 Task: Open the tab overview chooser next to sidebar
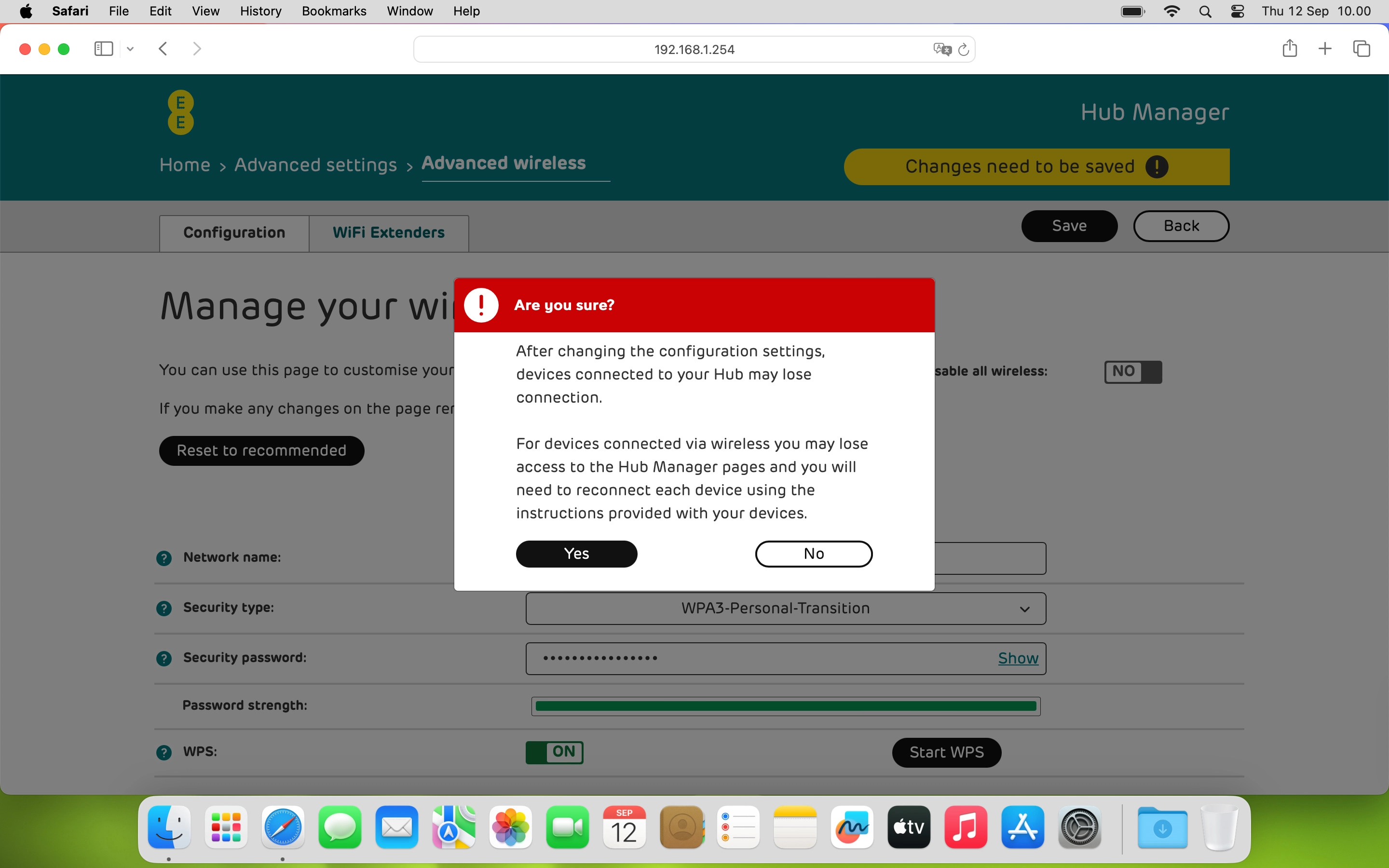[x=130, y=49]
